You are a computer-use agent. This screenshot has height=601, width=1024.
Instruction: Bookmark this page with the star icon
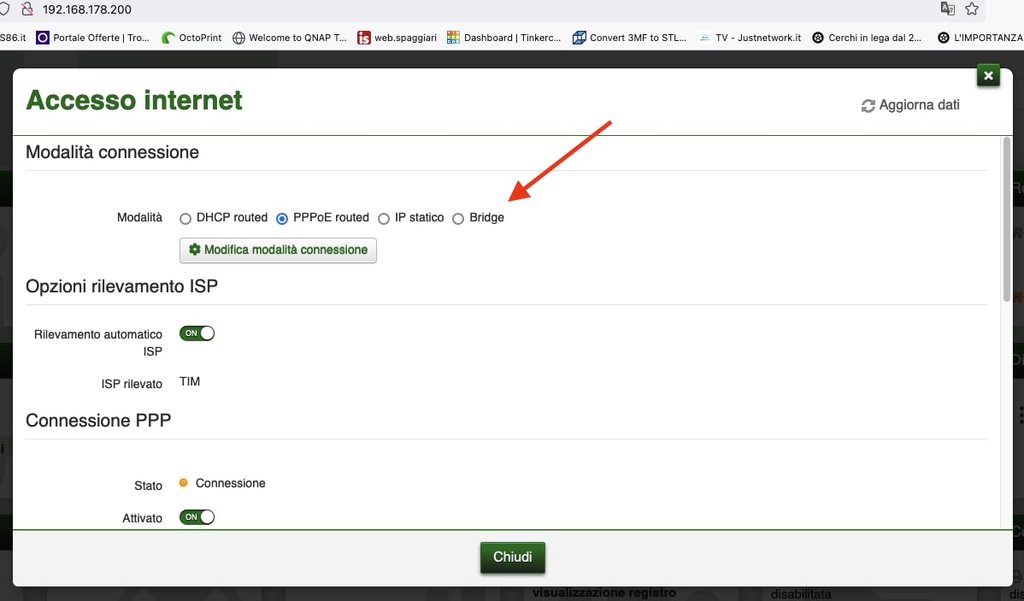pyautogui.click(x=972, y=9)
